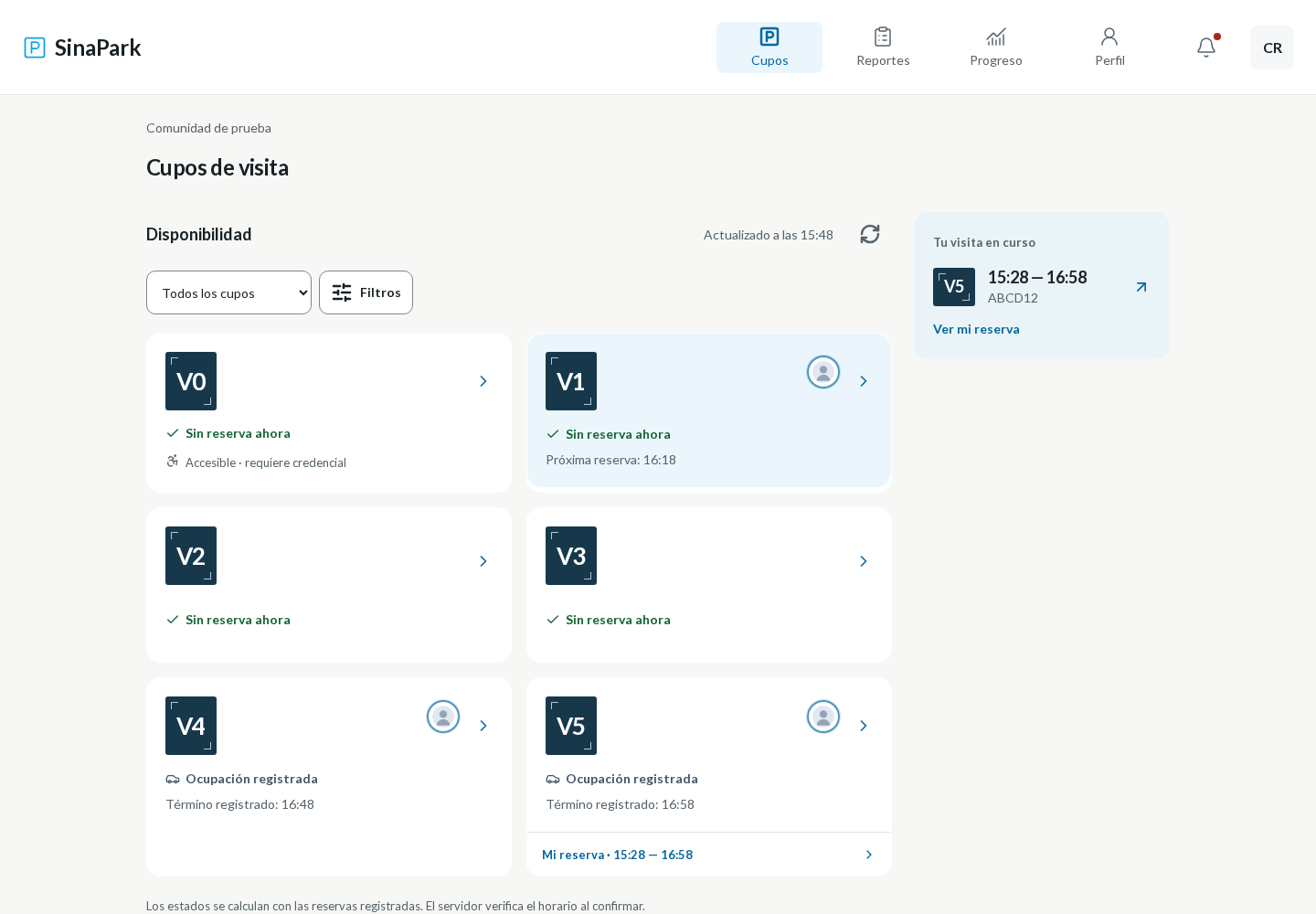Expand V4 card with its chevron

click(x=483, y=726)
